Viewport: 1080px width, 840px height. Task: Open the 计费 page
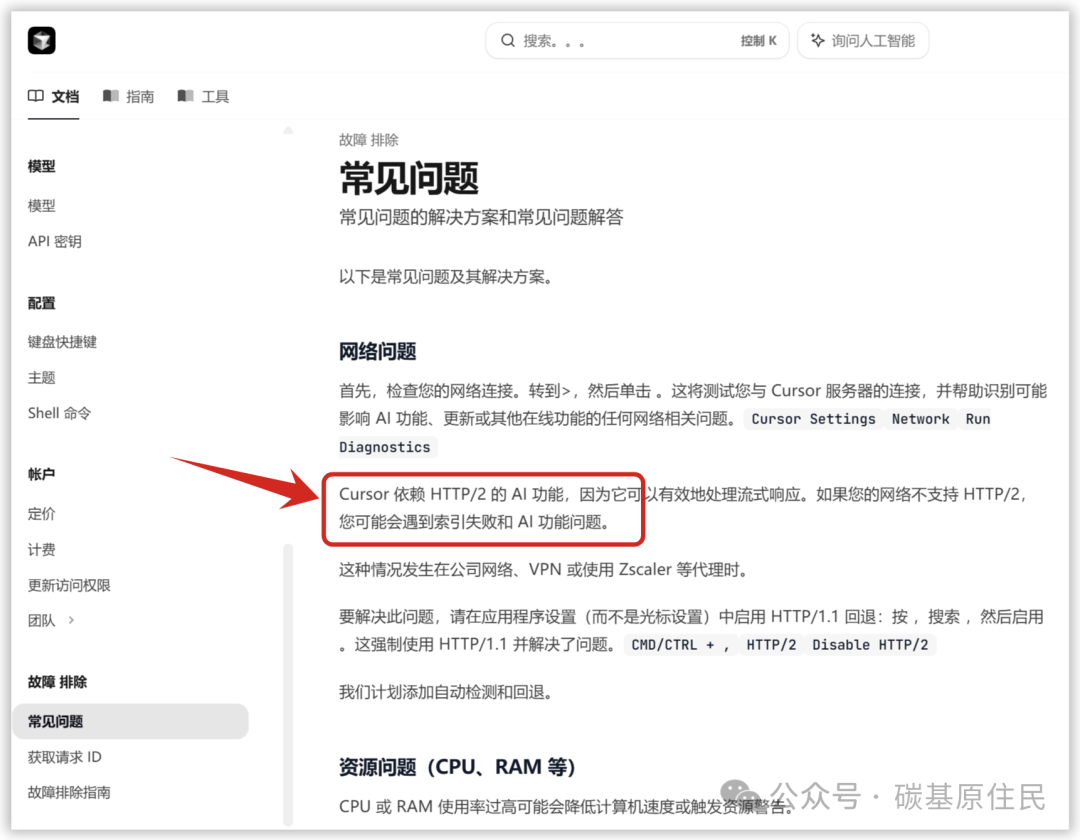pos(41,550)
